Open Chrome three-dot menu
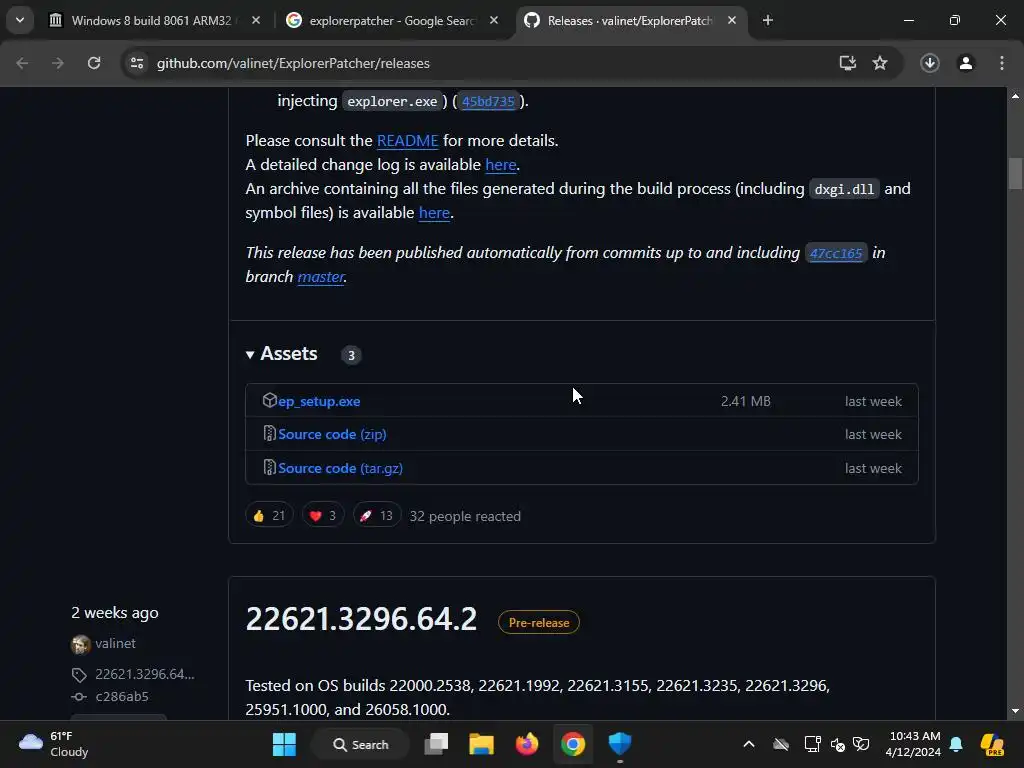 pyautogui.click(x=1002, y=63)
